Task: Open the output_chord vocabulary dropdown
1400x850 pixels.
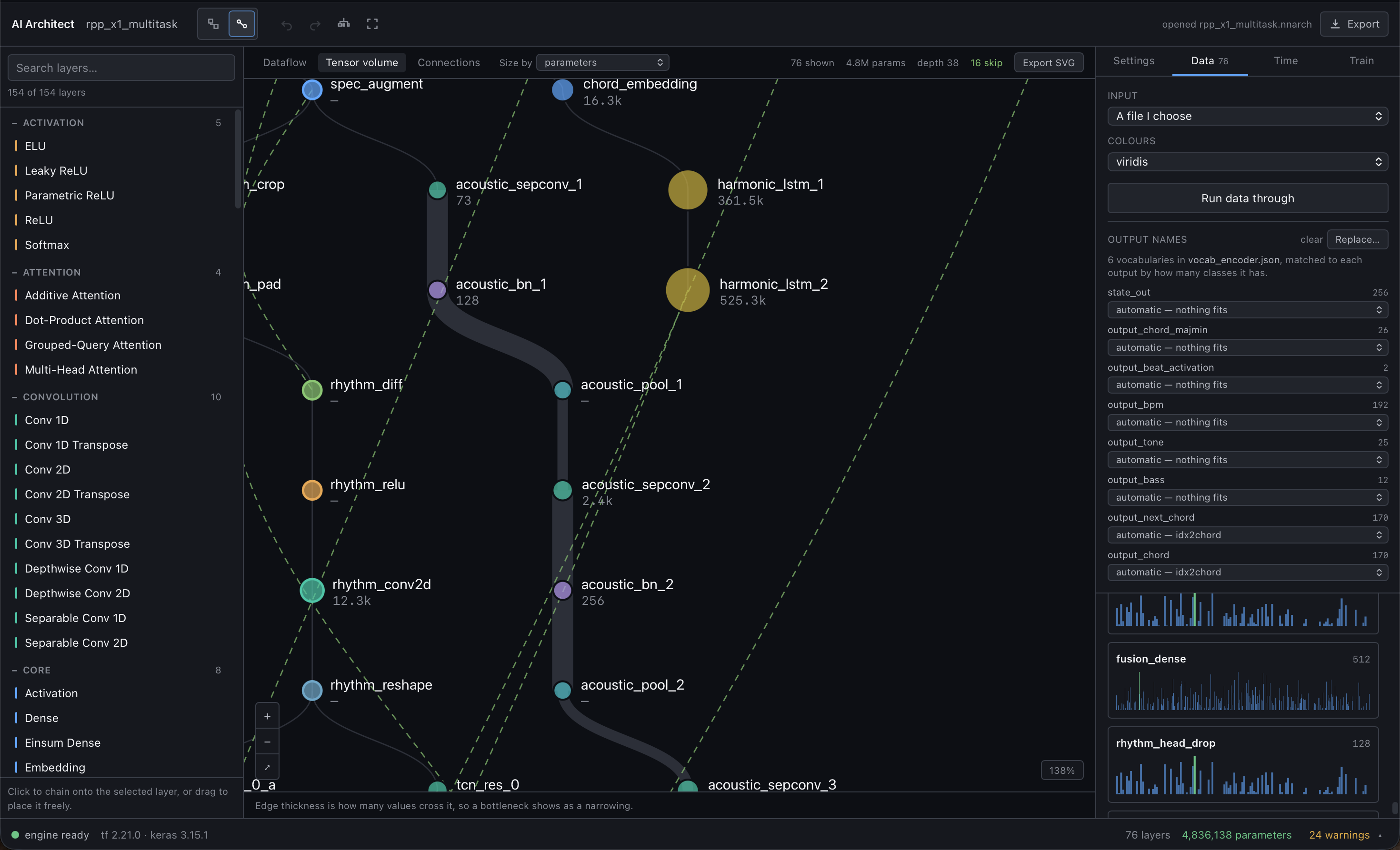Action: click(1248, 573)
